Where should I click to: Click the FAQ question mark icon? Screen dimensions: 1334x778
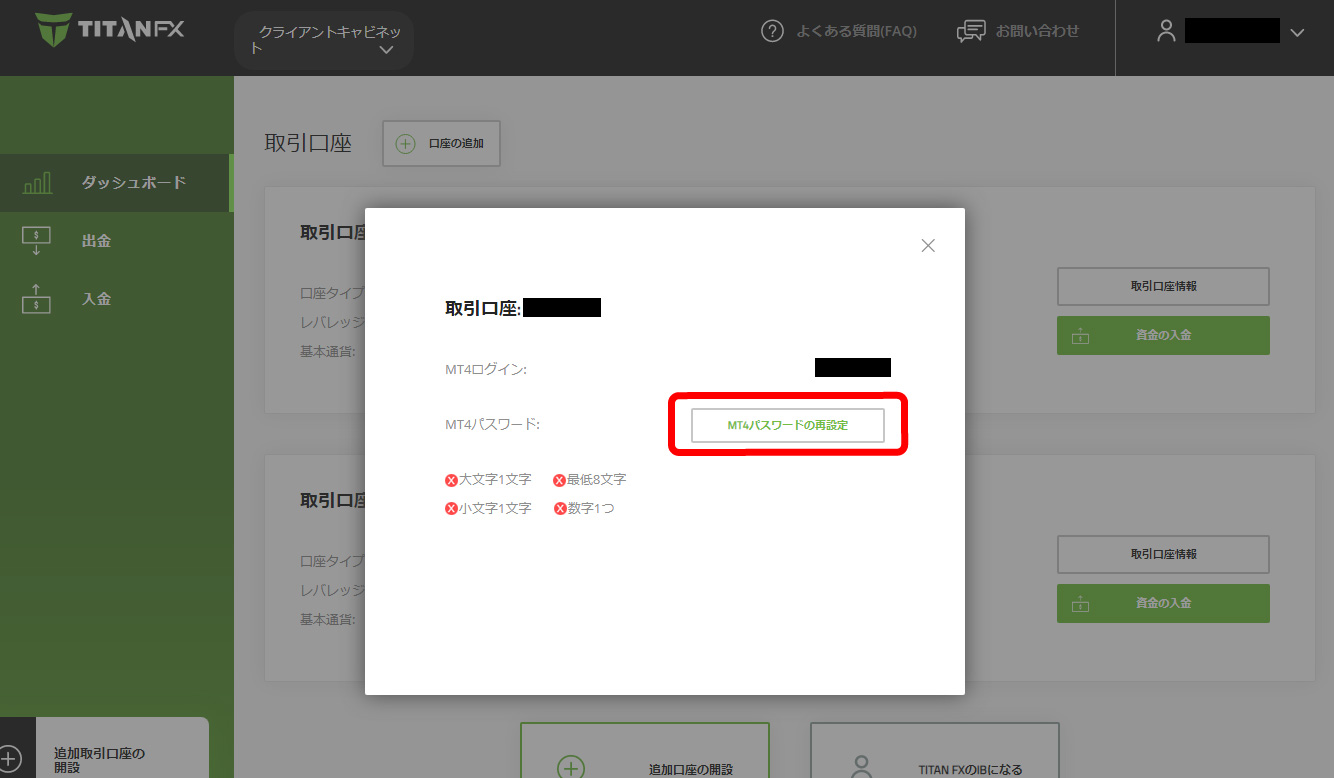coord(772,31)
